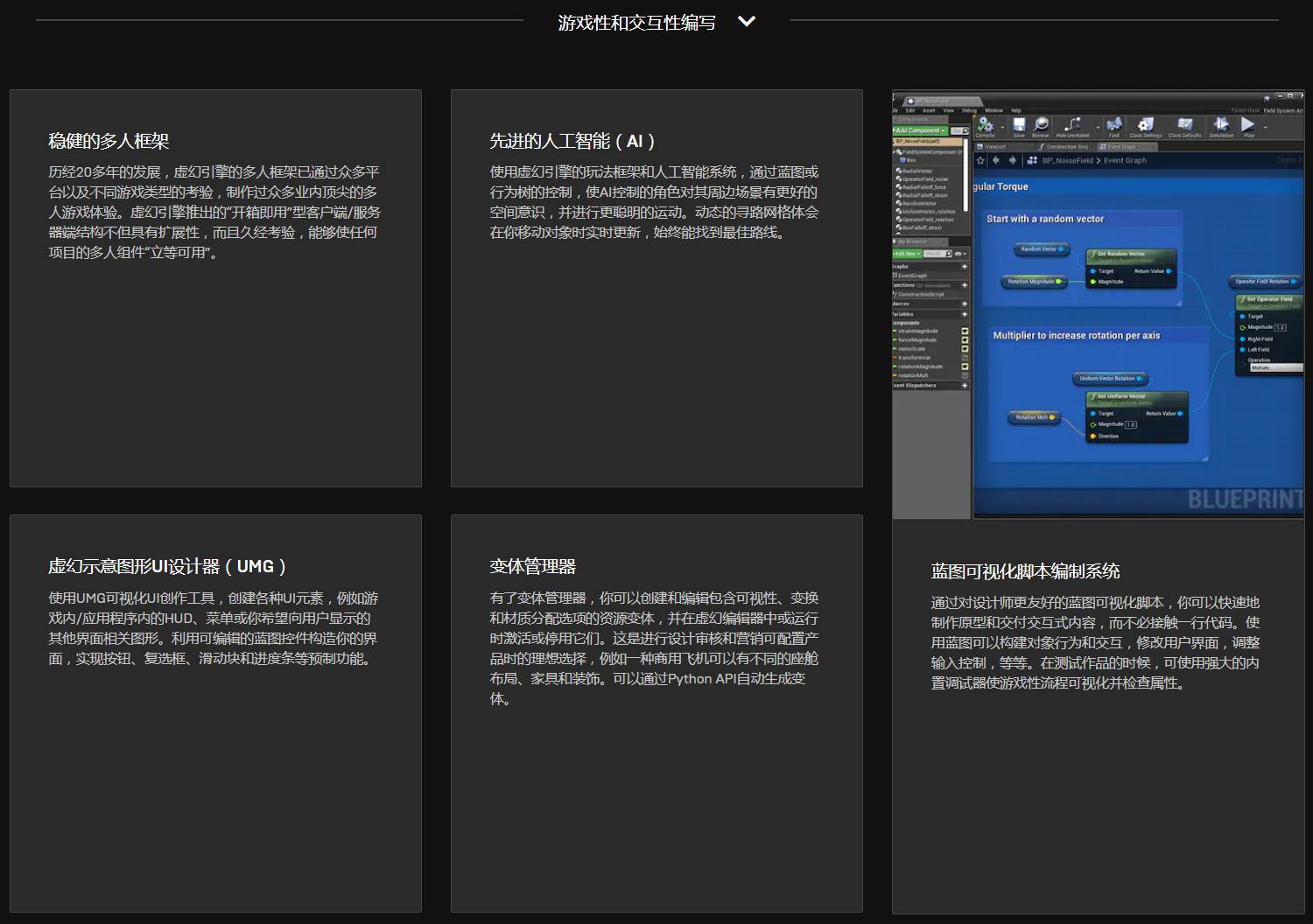Click the 稳健的多人框架 card title
The width and height of the screenshot is (1313, 924).
tap(109, 141)
